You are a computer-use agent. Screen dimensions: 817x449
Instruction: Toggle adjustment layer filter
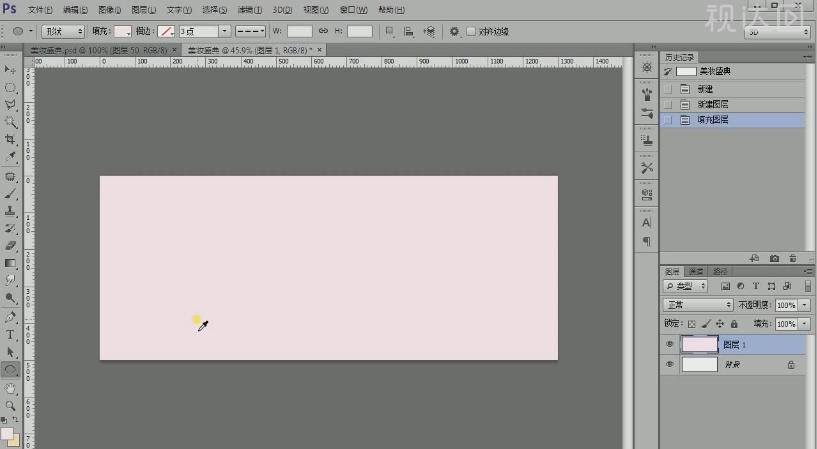(x=740, y=286)
